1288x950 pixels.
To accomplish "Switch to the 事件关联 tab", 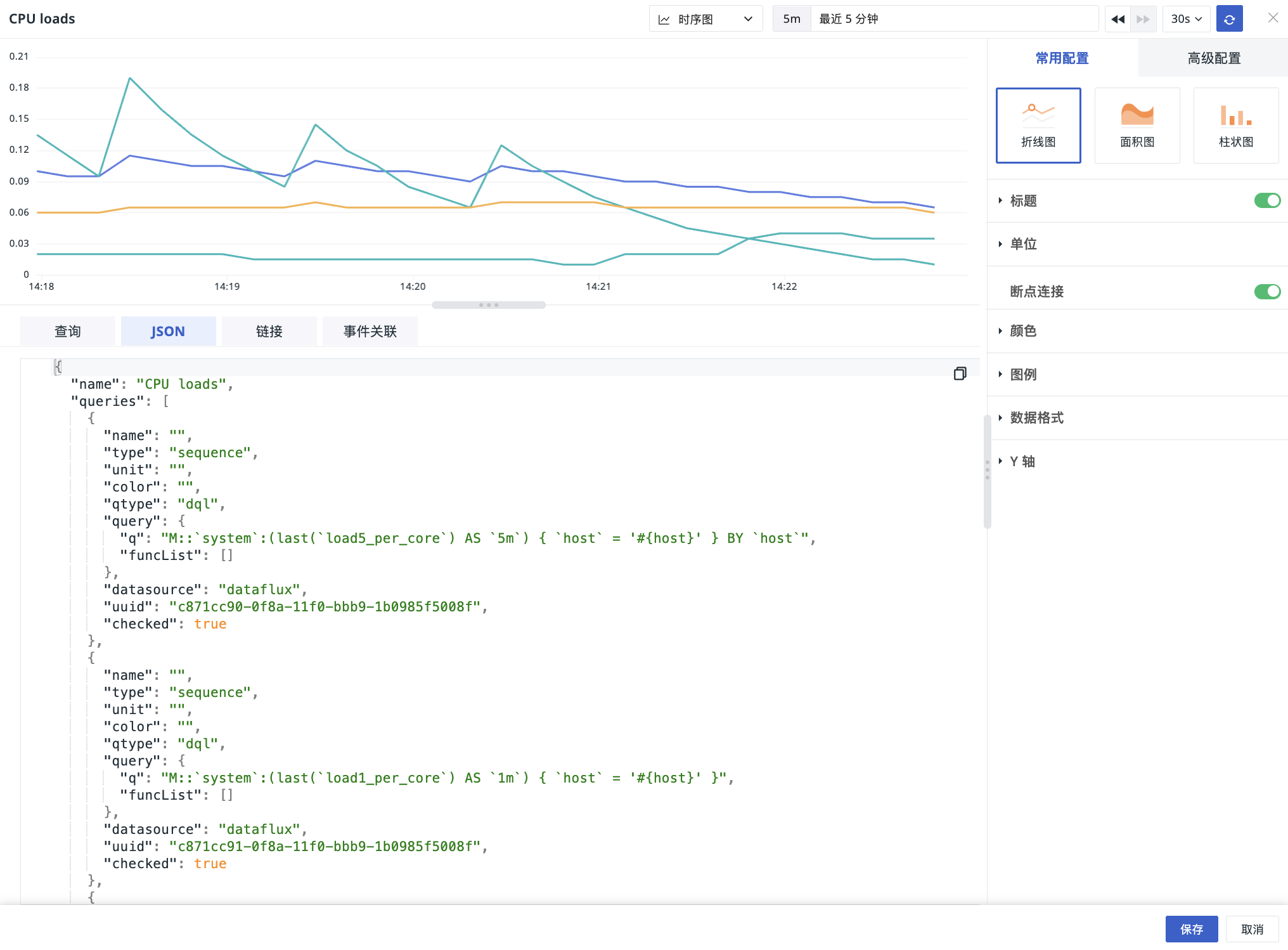I will 370,331.
